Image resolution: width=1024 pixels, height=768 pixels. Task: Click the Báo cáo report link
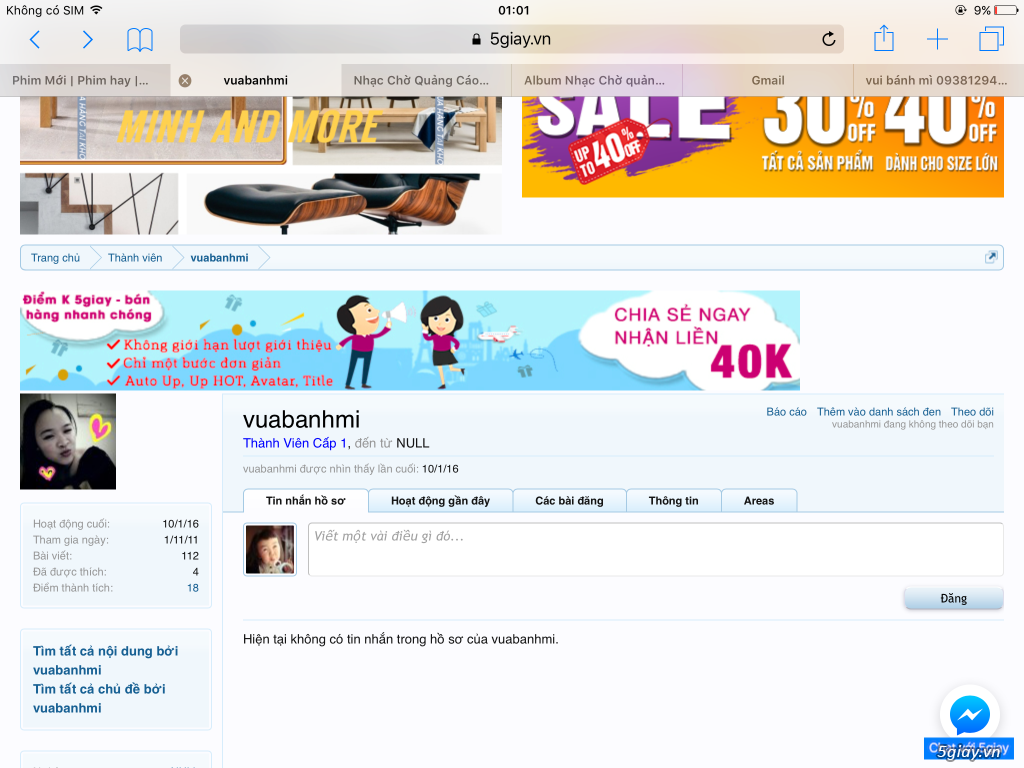pos(786,412)
